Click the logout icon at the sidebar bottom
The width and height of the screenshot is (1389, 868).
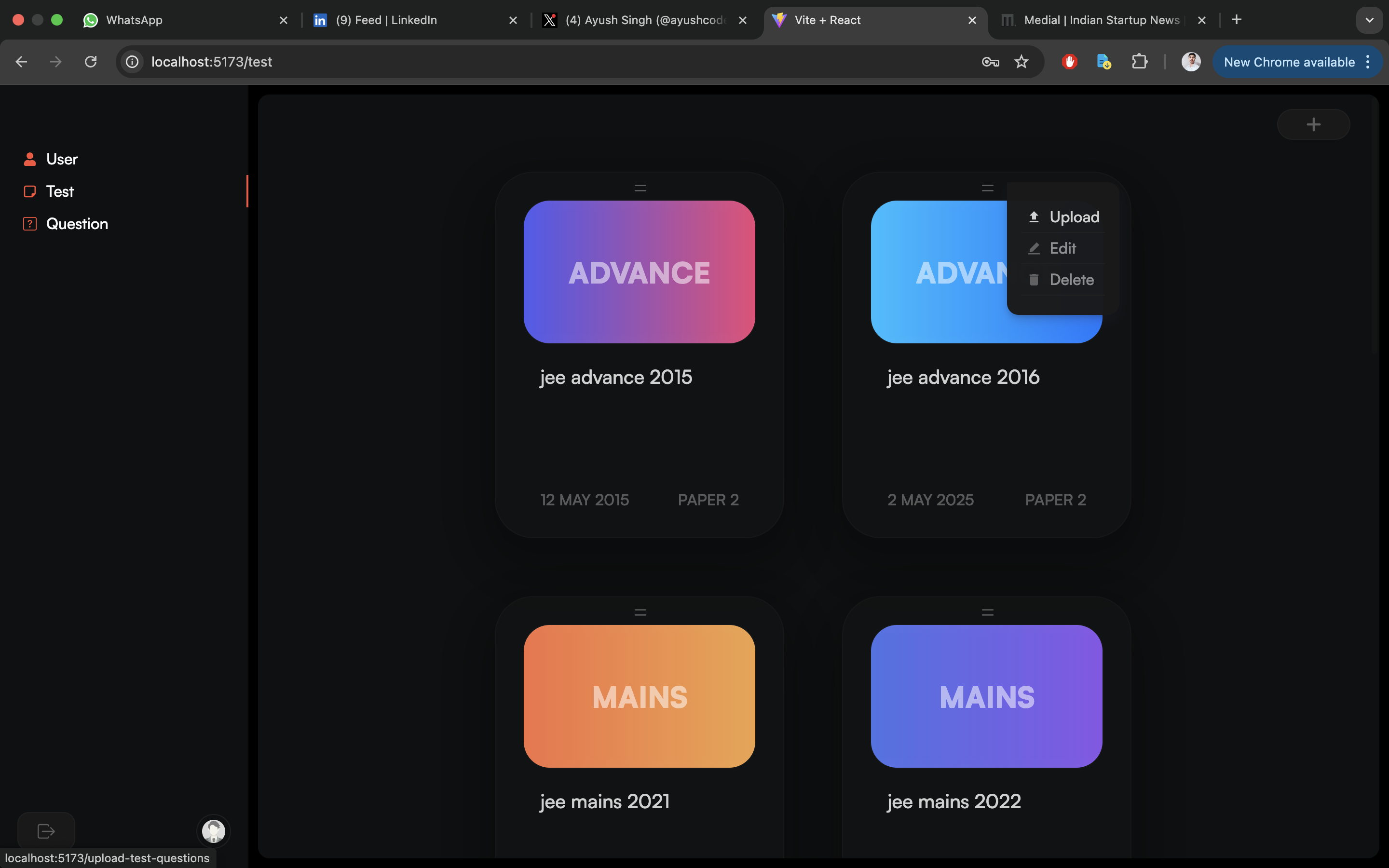coord(46,831)
